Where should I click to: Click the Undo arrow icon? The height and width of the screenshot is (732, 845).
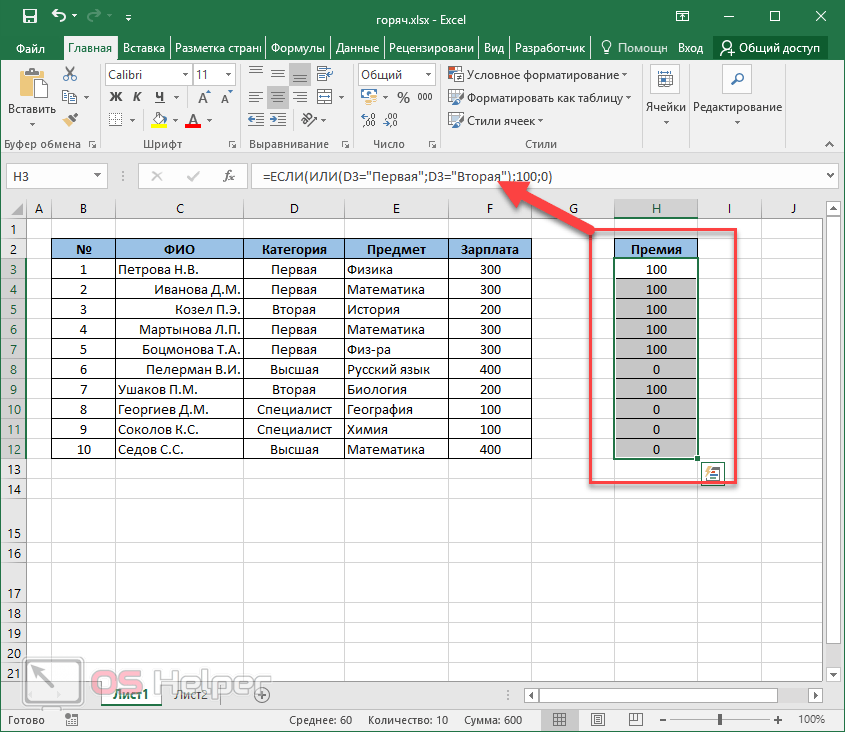59,16
